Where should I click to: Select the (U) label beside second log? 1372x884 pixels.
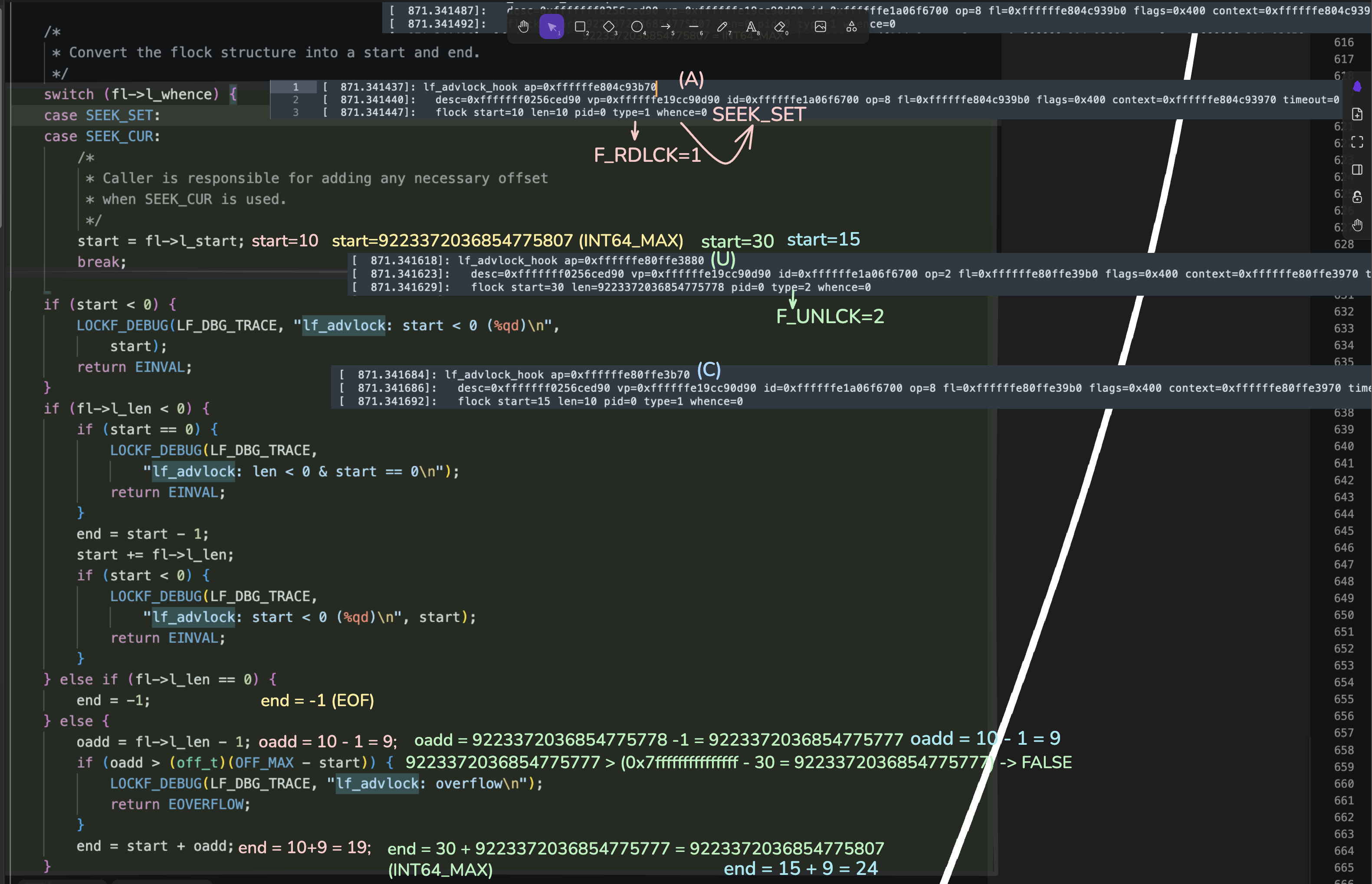click(x=723, y=259)
